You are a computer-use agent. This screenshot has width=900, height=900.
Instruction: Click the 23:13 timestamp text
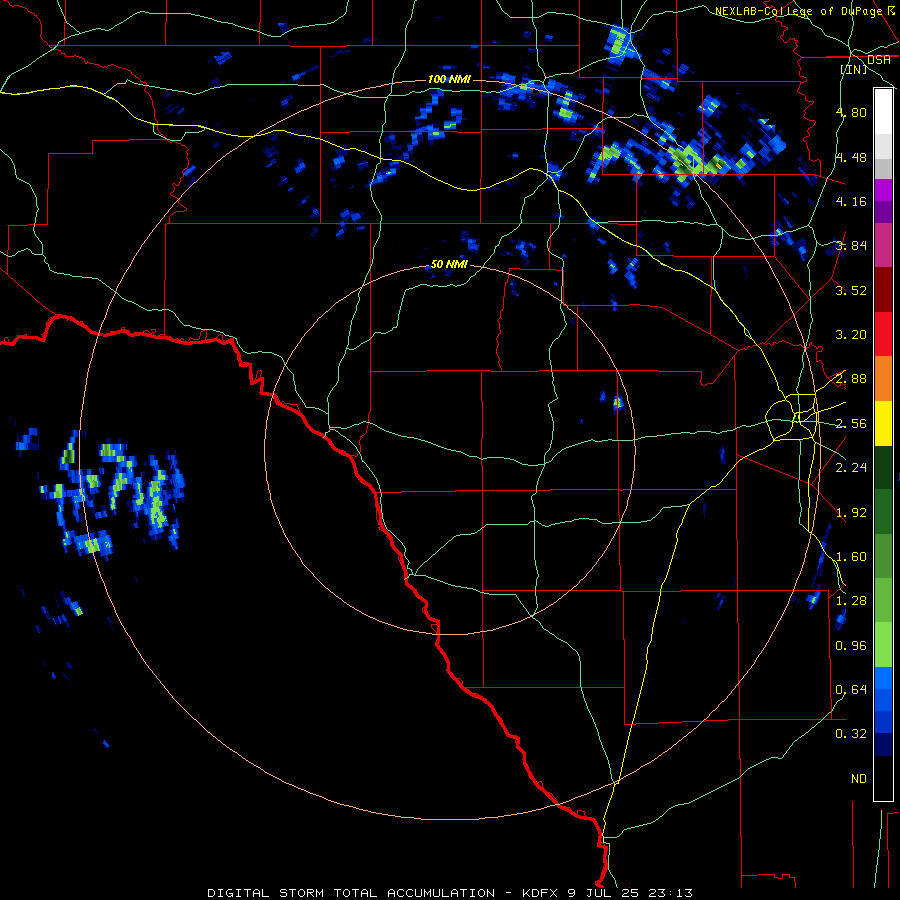click(x=671, y=893)
